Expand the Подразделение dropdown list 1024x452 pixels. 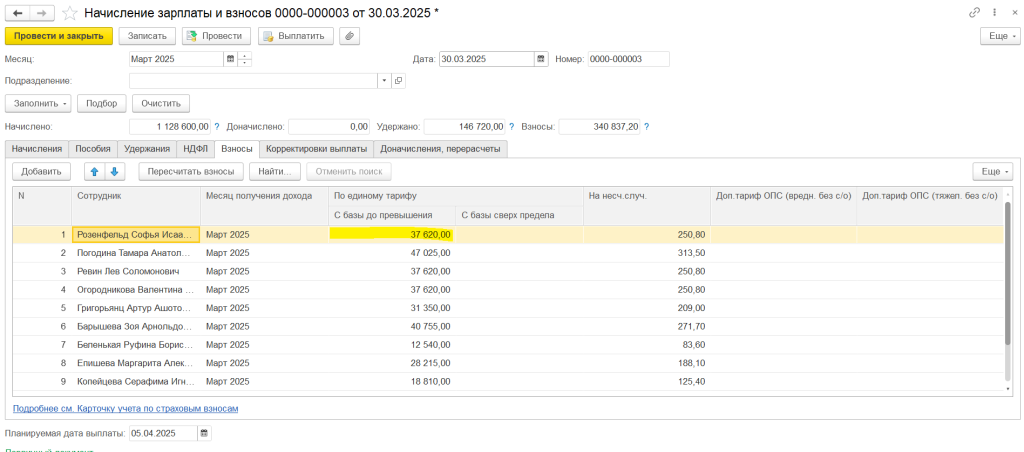tap(384, 80)
